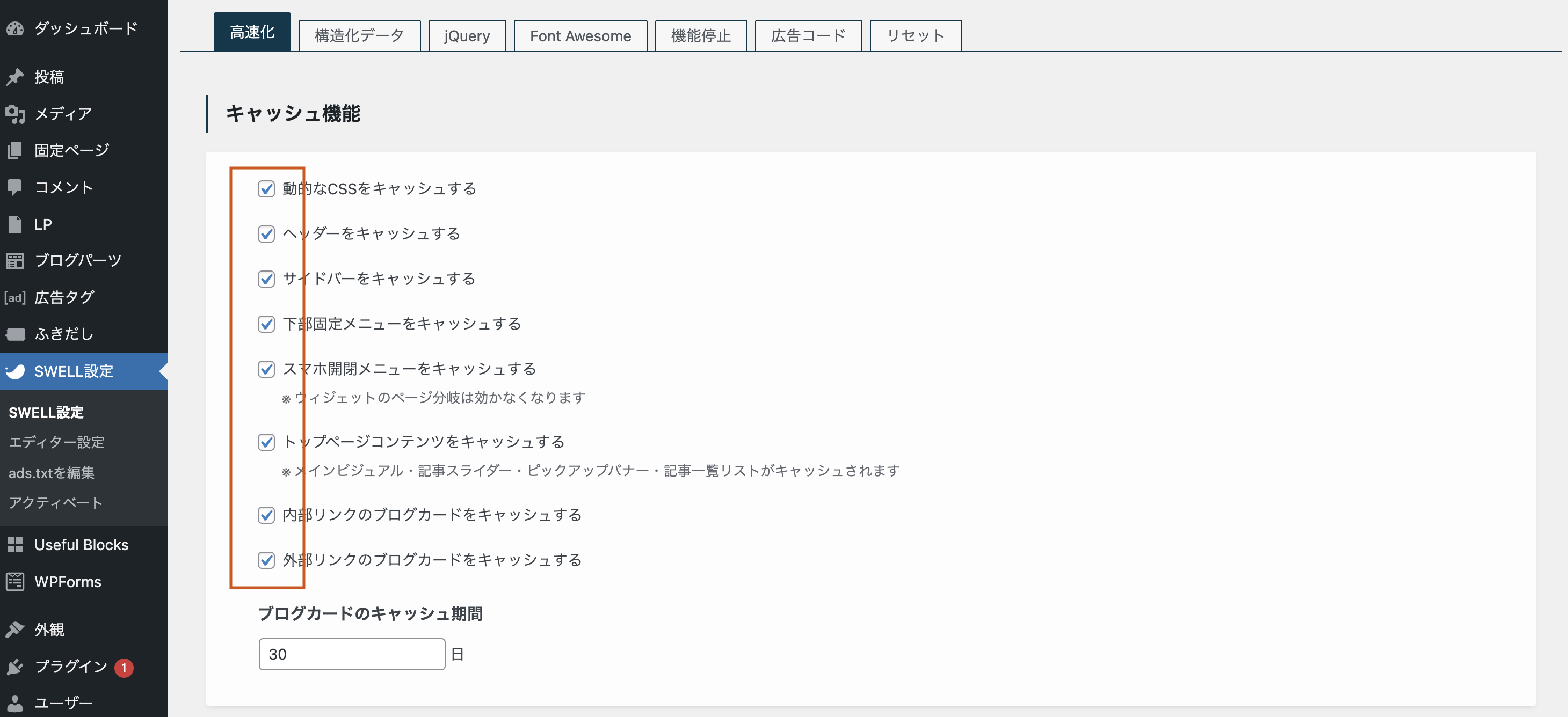Open SWELL設定 submenu link
Screen dimensions: 1568x717
point(46,412)
